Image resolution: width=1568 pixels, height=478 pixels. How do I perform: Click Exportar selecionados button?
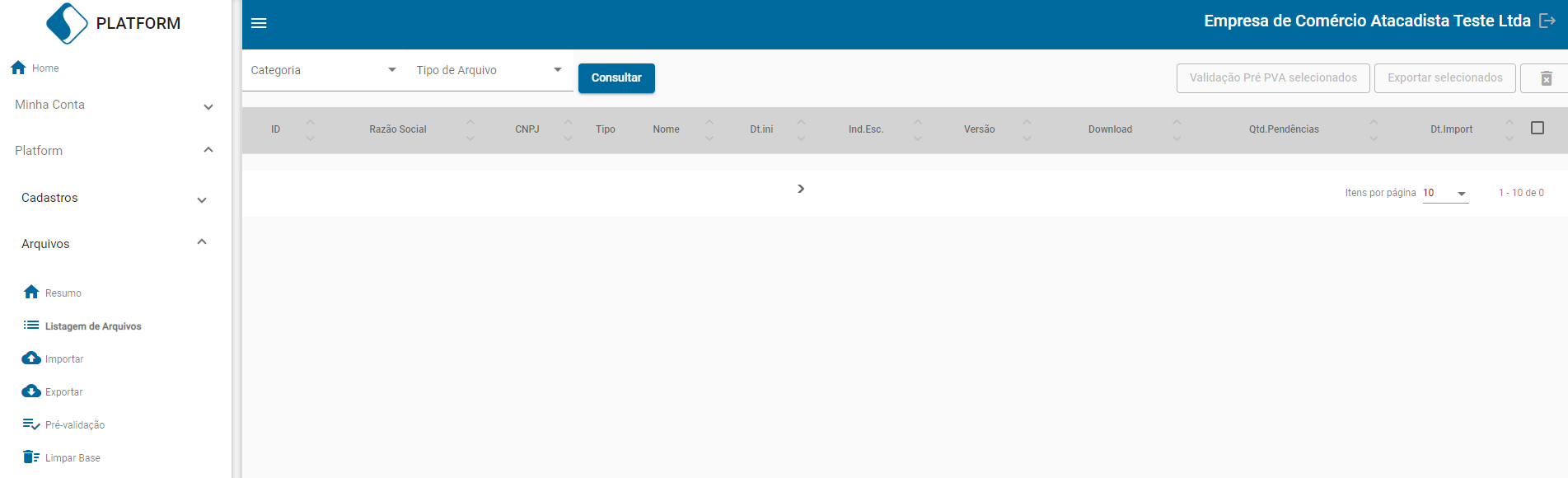(1445, 78)
